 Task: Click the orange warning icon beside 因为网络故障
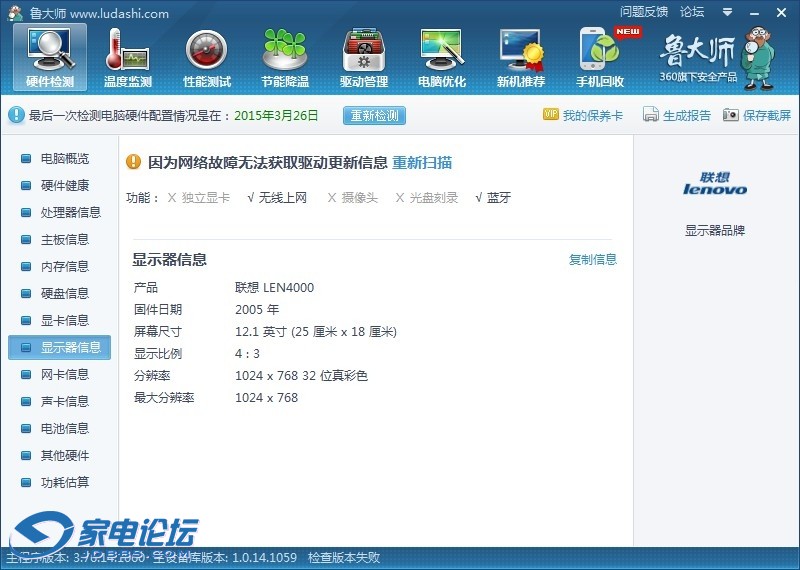click(x=133, y=162)
